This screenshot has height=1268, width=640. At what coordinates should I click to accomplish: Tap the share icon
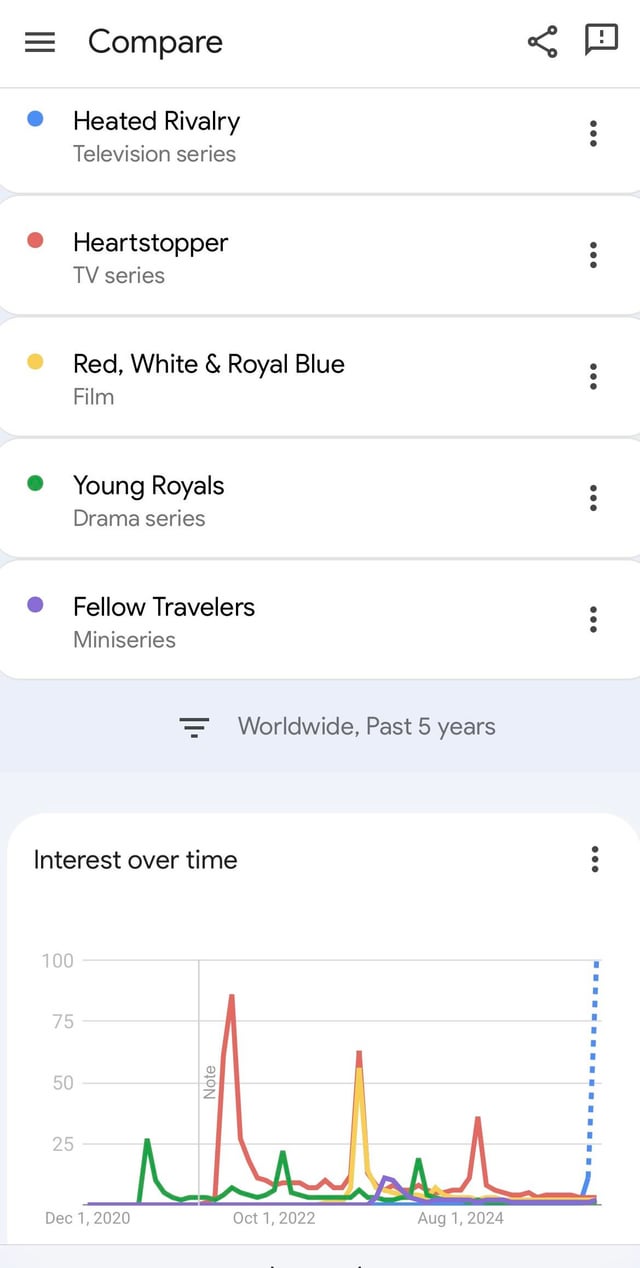click(x=542, y=42)
